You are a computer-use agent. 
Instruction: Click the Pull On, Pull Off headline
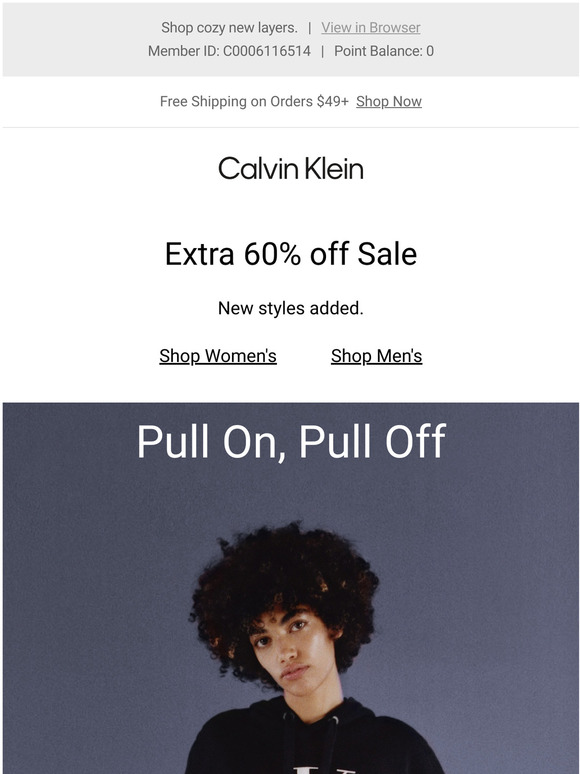(291, 441)
